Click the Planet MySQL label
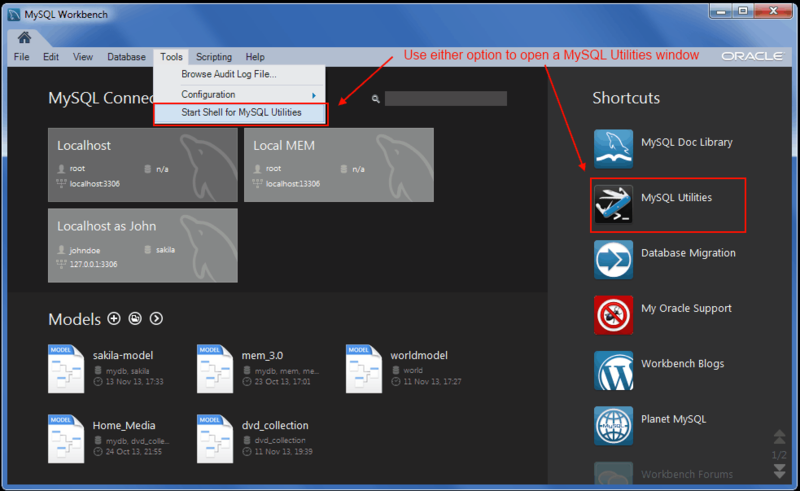Viewport: 800px width, 491px height. [673, 419]
